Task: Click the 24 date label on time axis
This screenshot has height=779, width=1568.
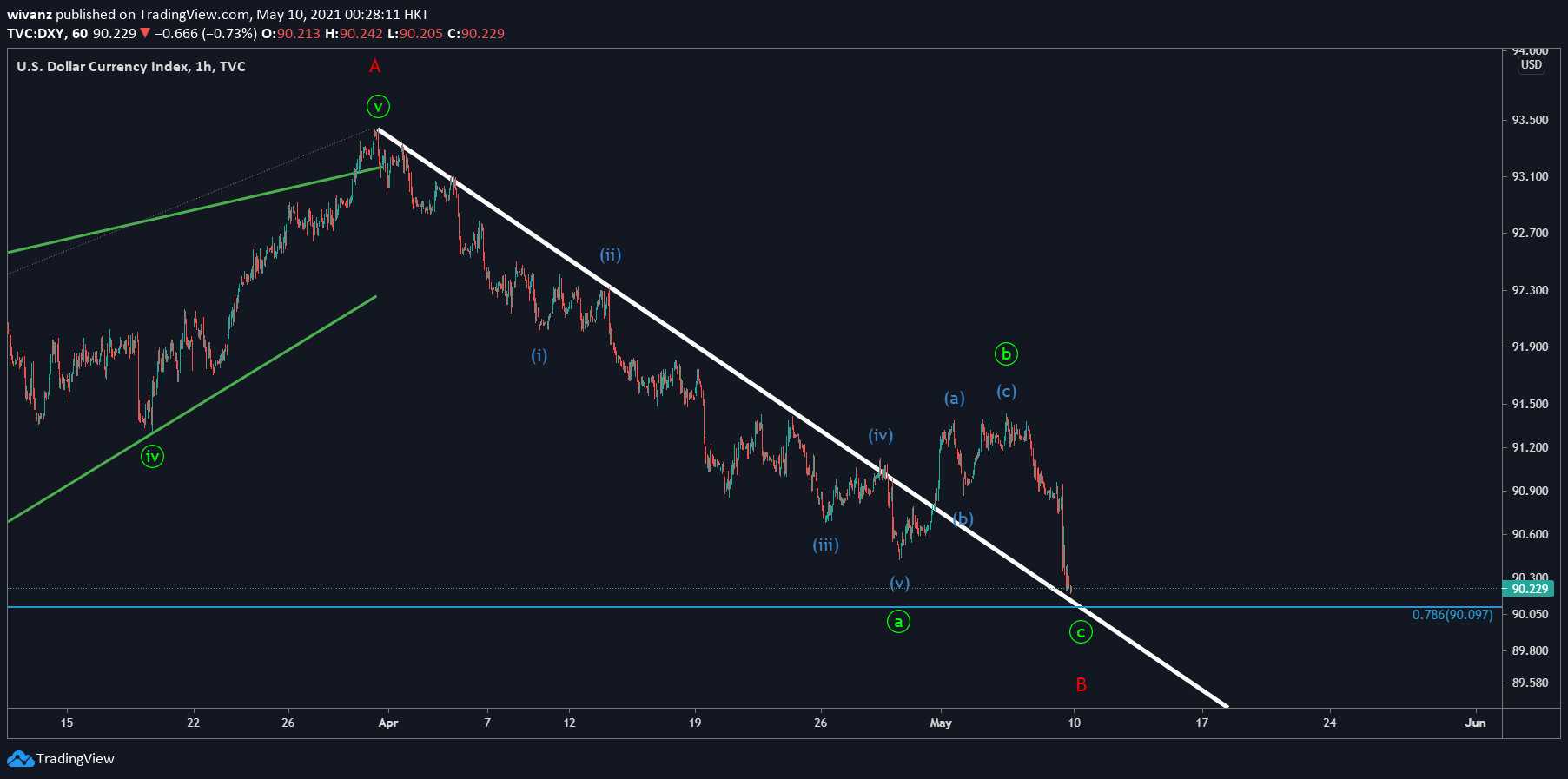Action: (x=1329, y=723)
